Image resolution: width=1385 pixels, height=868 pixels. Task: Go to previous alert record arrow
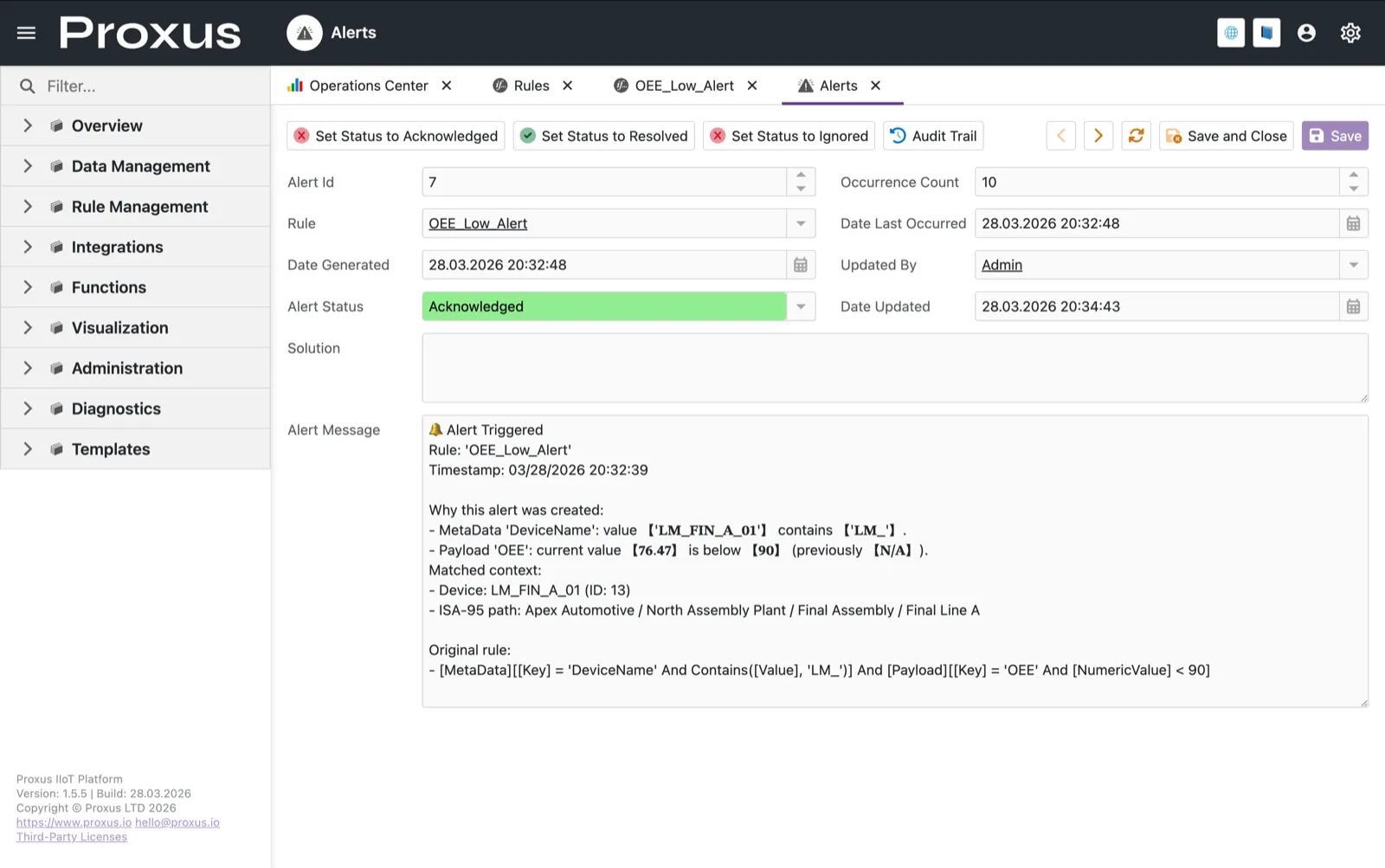coord(1060,136)
